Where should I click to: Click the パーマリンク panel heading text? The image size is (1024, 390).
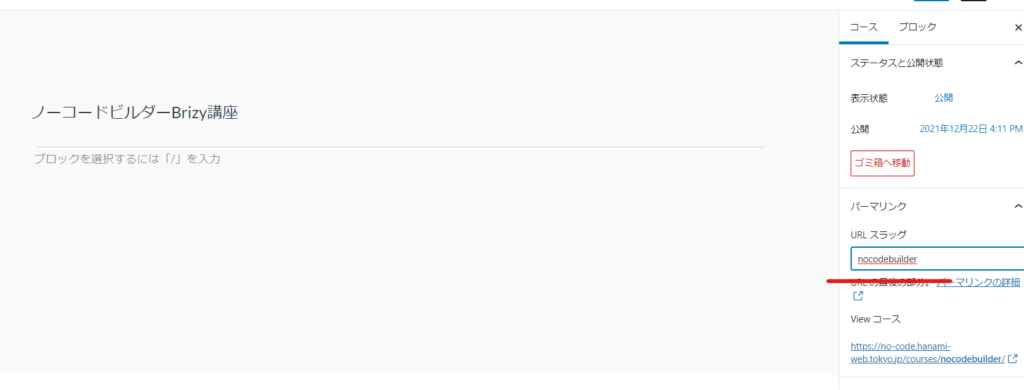pyautogui.click(x=878, y=206)
